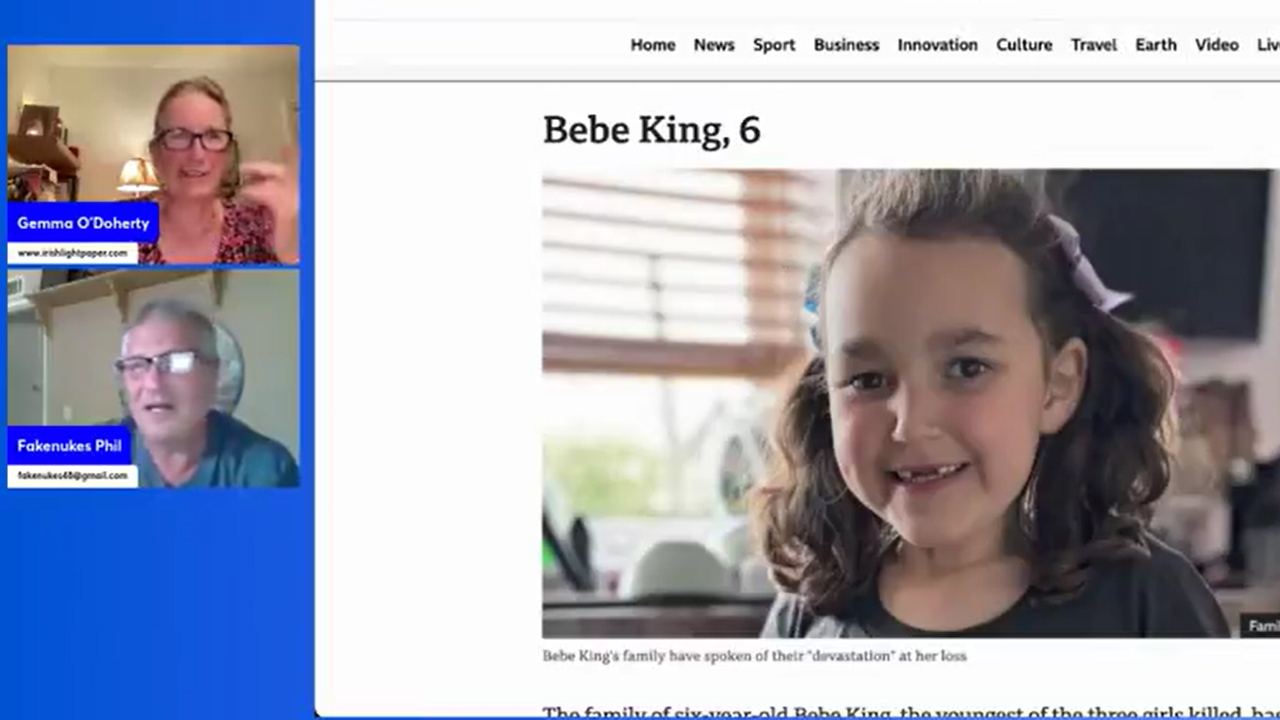Image resolution: width=1280 pixels, height=720 pixels.
Task: Click the 'Bebe King, 6' headline
Action: click(651, 130)
